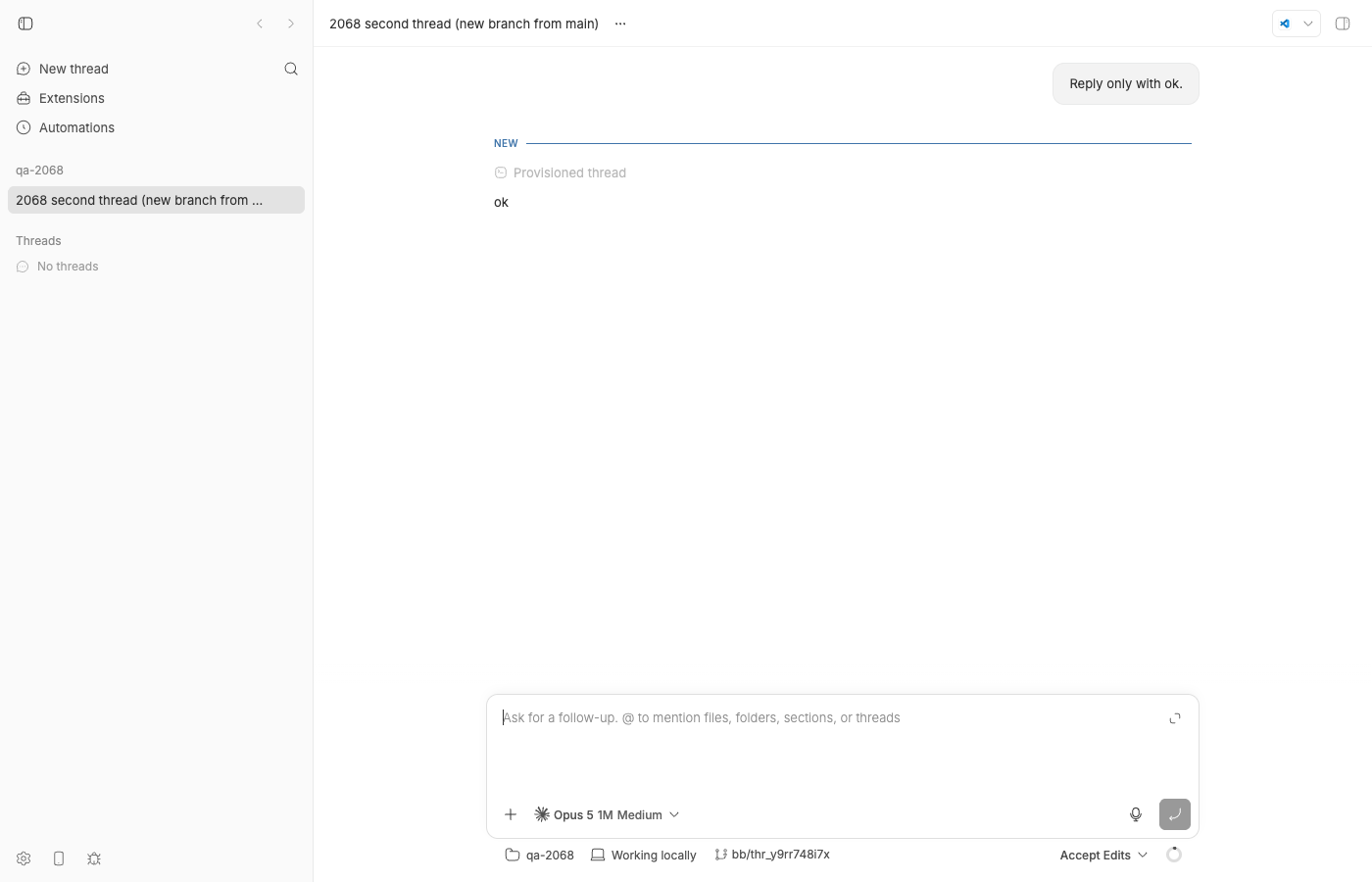This screenshot has height=882, width=1372.
Task: Toggle the right side panel icon
Action: pyautogui.click(x=1343, y=24)
